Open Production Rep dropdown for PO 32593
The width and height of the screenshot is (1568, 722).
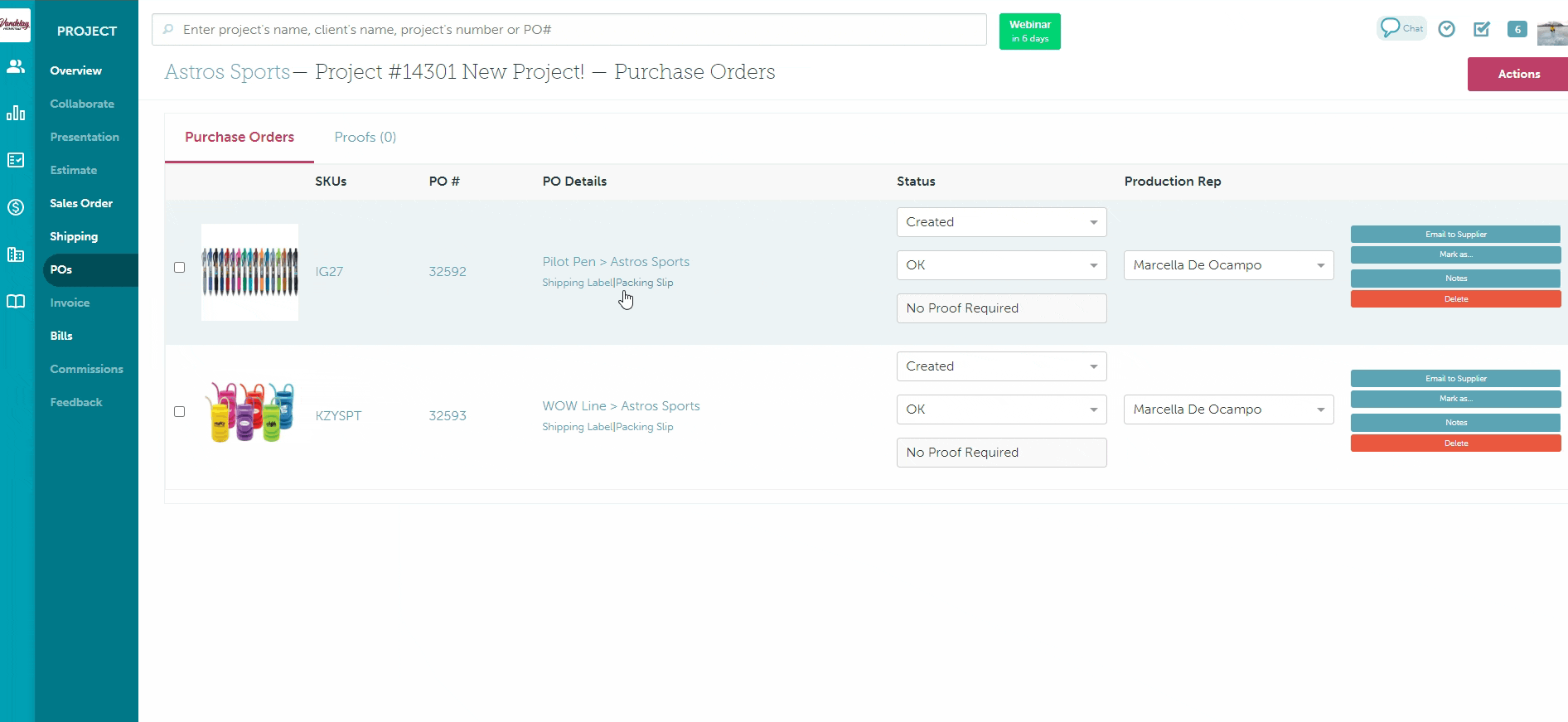pos(1228,409)
